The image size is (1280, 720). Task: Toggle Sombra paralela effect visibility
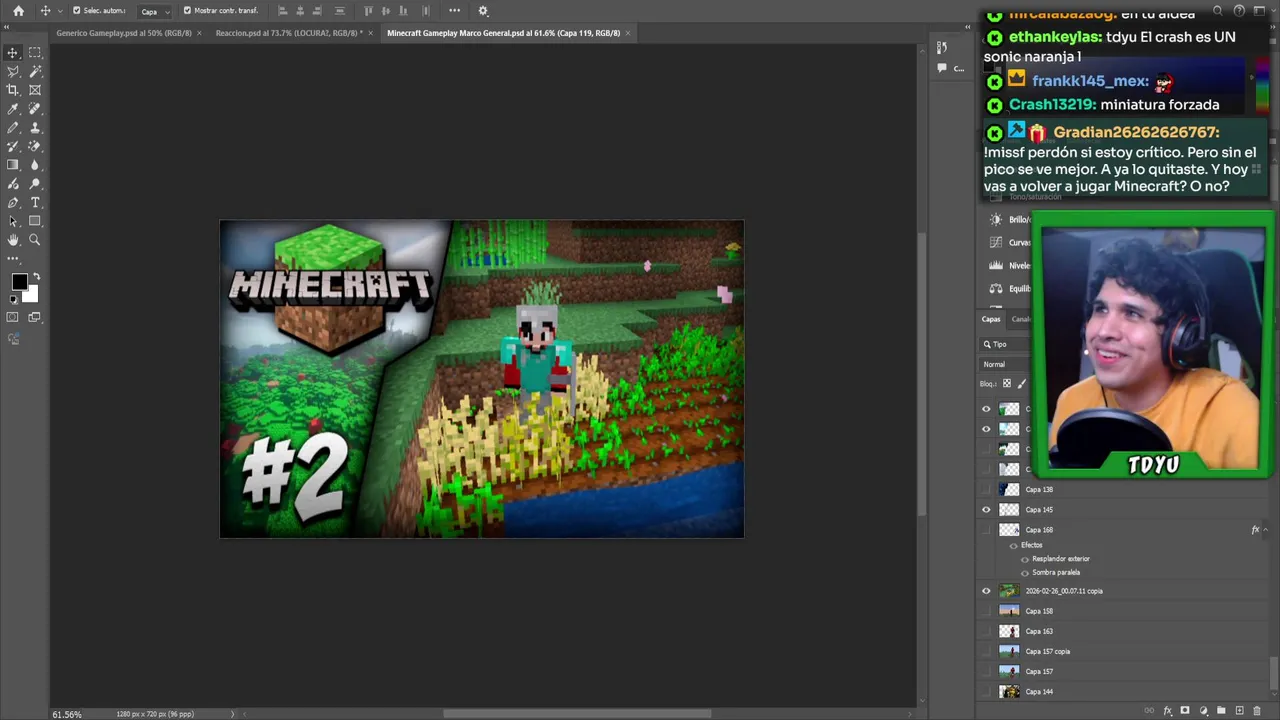click(1025, 573)
